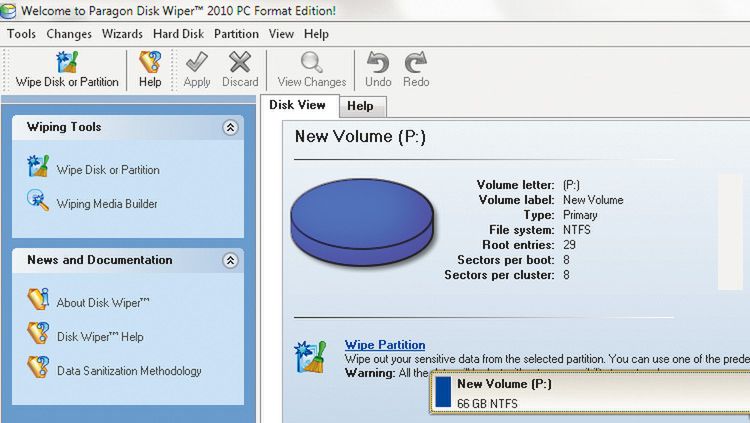
Task: Click the Root entries value '29'
Action: 569,245
